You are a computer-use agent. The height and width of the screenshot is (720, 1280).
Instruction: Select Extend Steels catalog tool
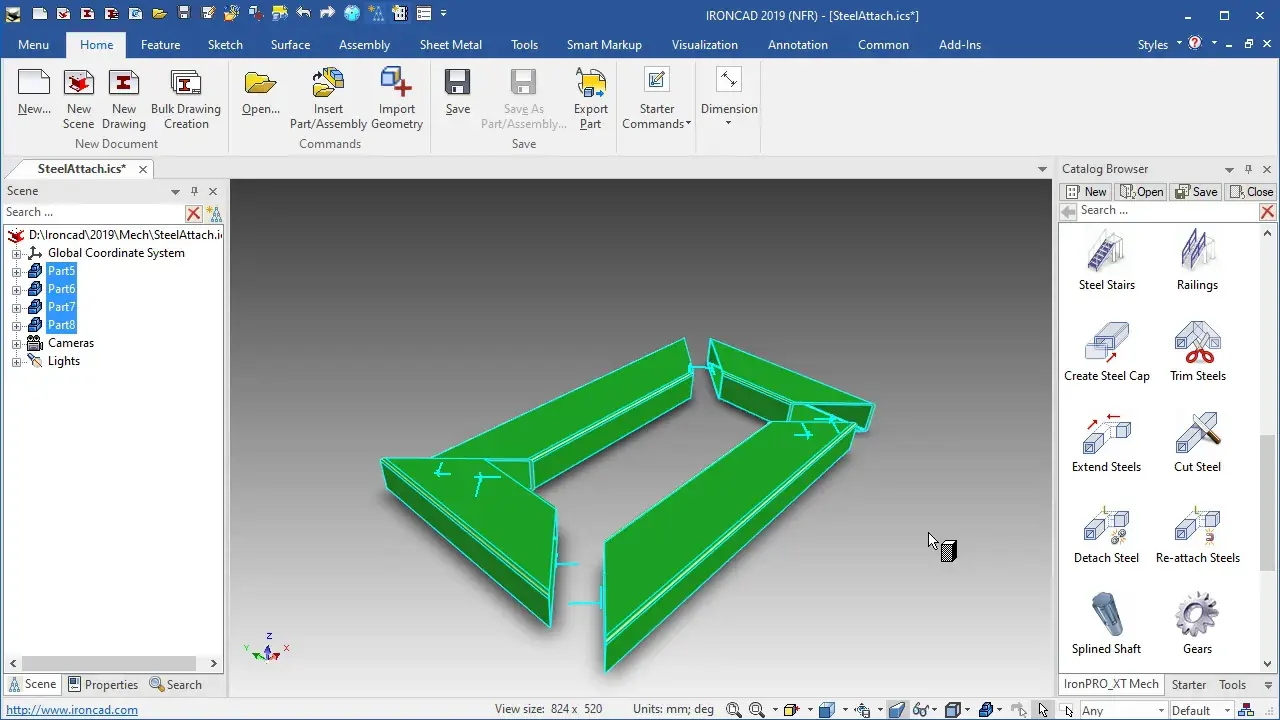[x=1106, y=443]
